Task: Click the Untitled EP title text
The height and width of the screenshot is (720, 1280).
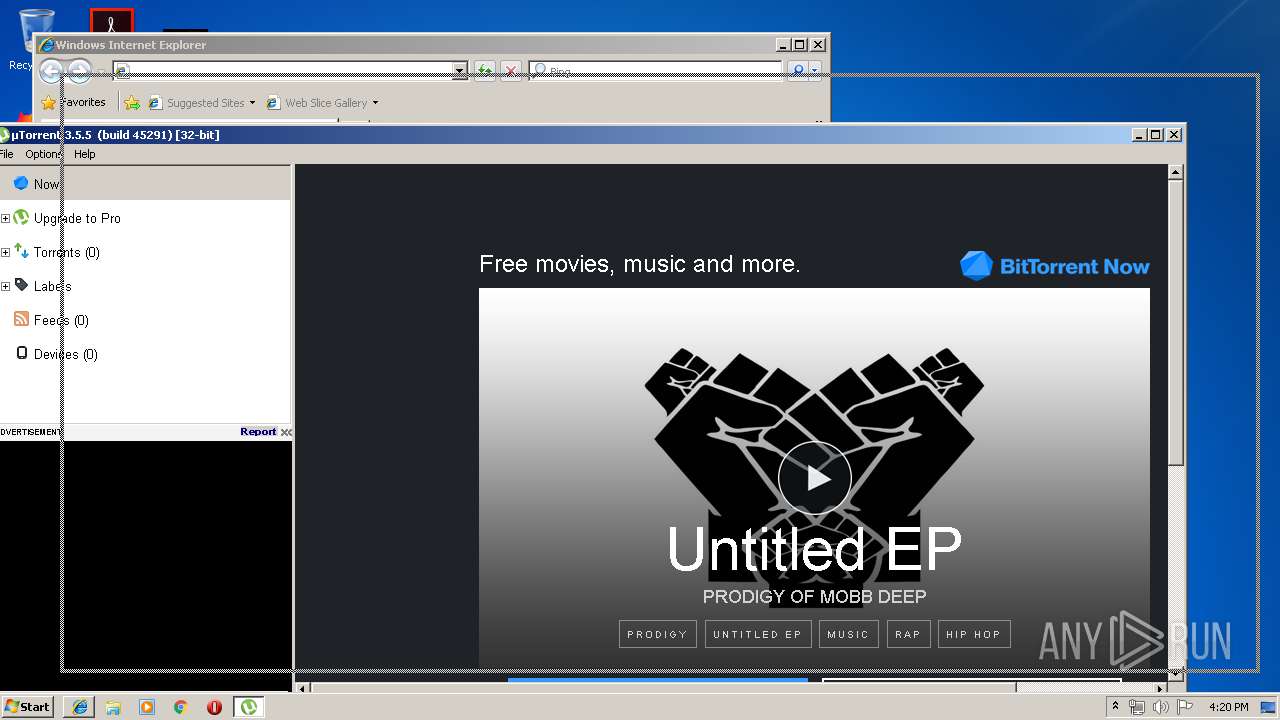Action: [814, 549]
